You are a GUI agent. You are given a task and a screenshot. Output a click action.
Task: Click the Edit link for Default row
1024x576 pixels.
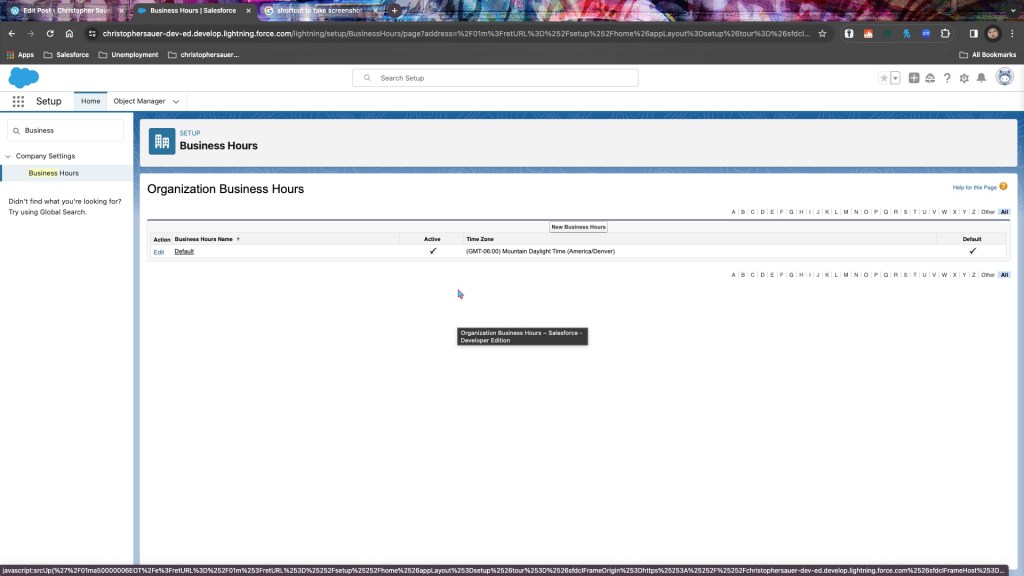tap(159, 252)
